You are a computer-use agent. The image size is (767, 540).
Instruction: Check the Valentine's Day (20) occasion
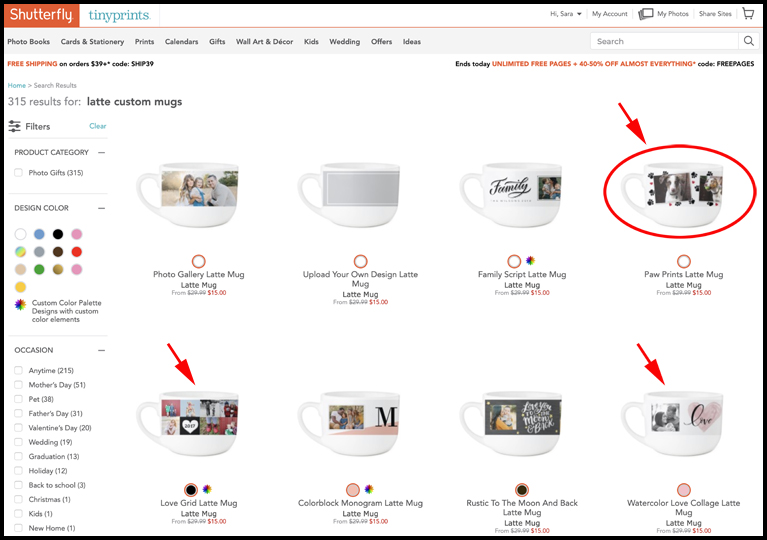click(x=19, y=428)
